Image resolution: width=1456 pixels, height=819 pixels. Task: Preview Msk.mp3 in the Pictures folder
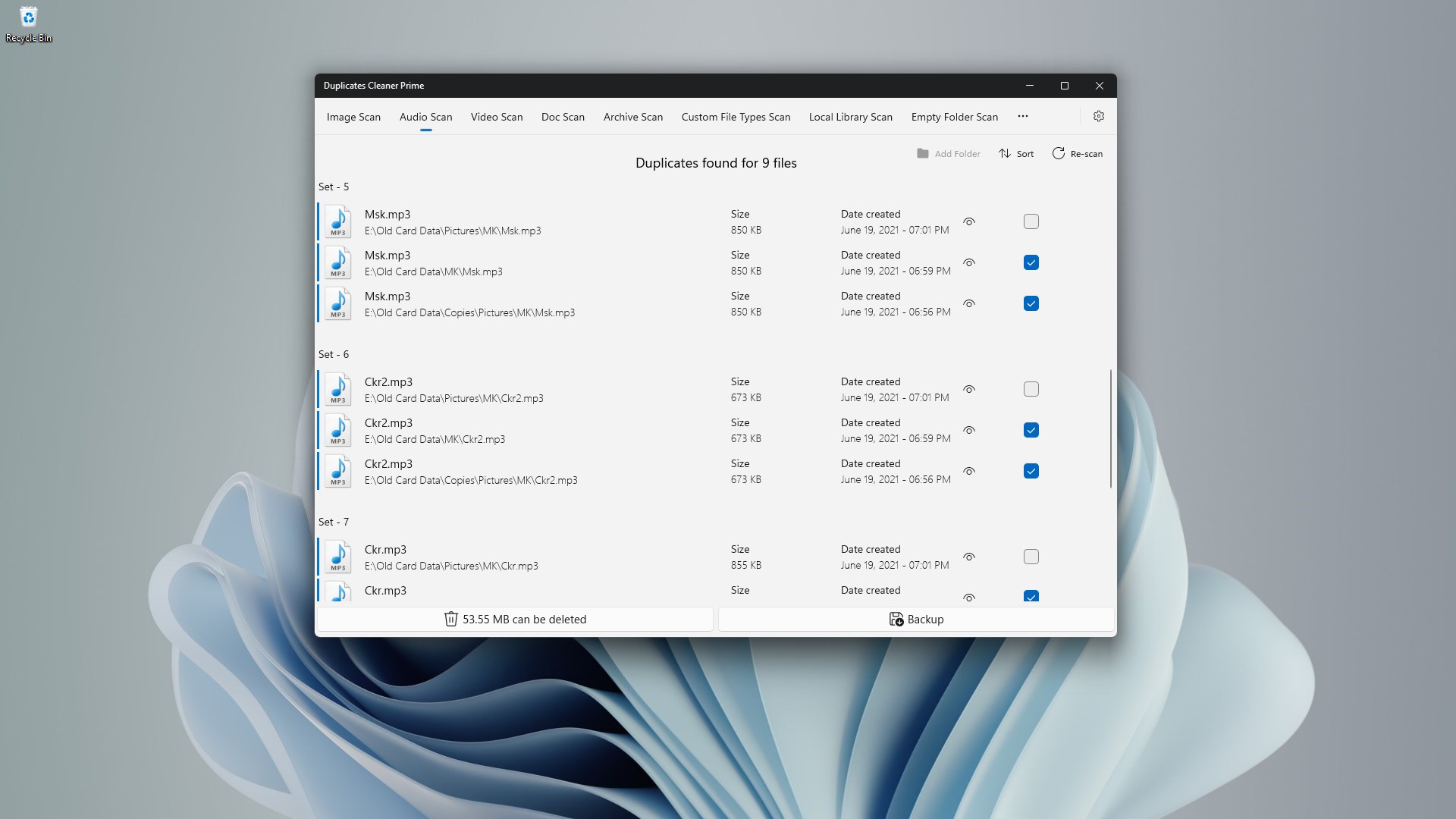968,221
